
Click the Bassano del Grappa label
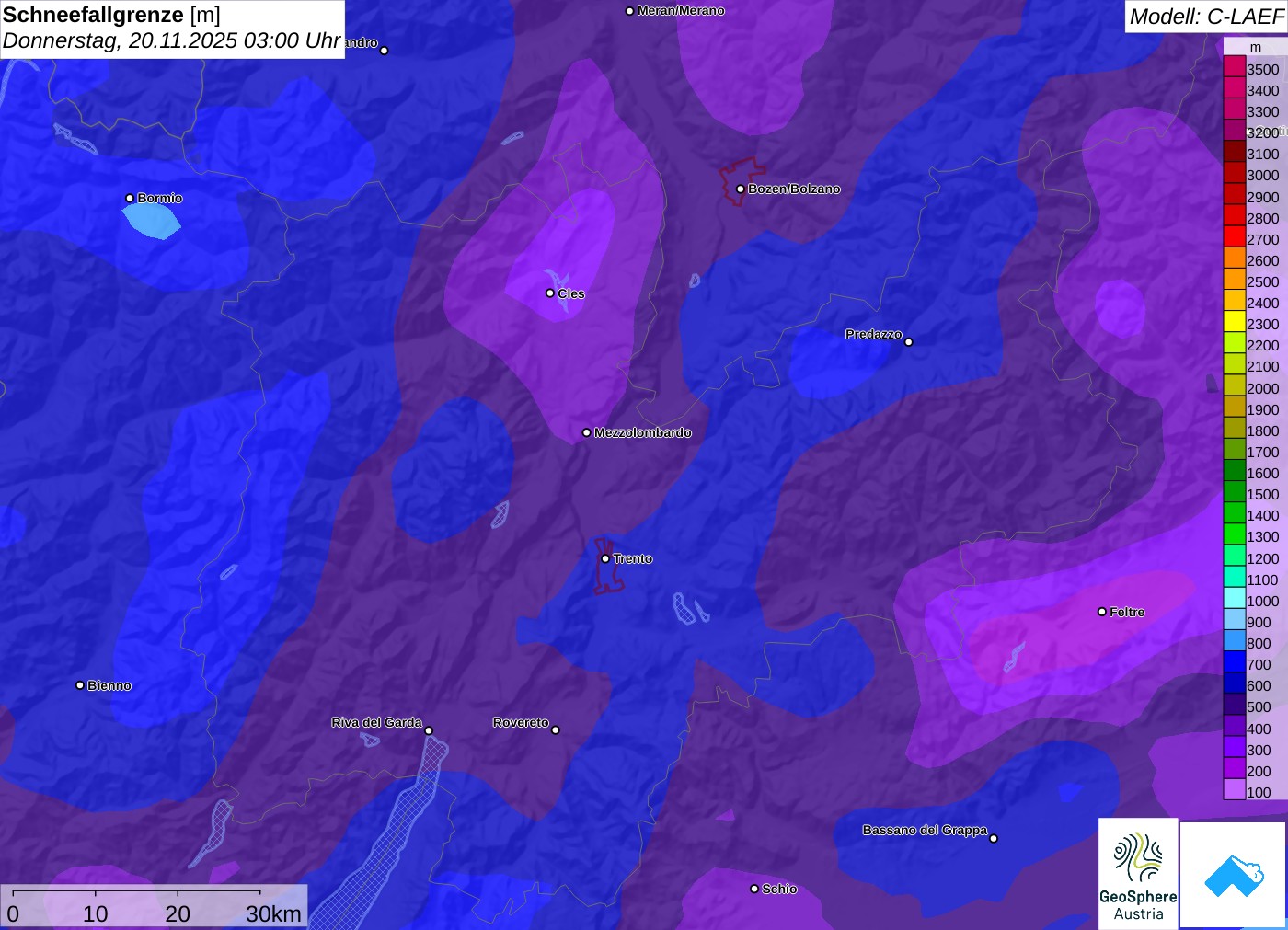coord(925,830)
